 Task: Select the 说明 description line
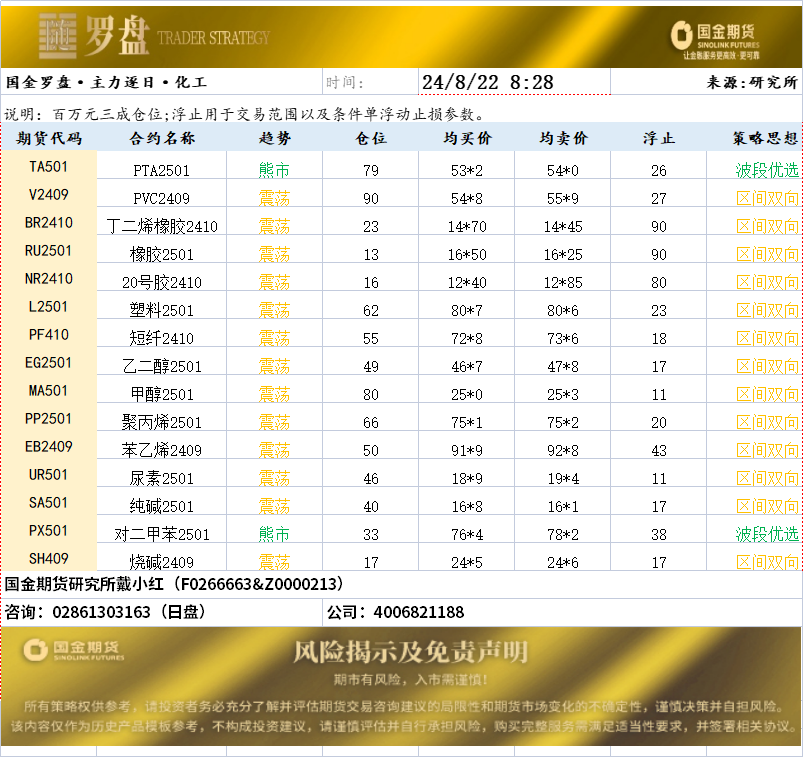[245, 114]
